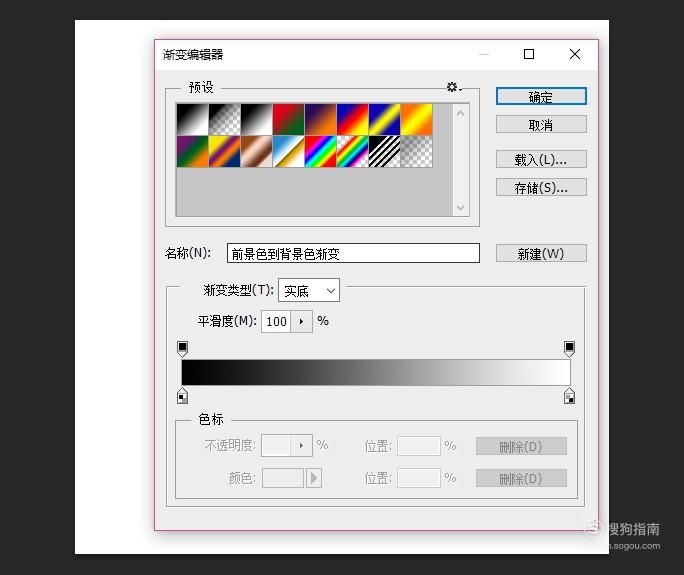Select the left opacity stop above gradient

point(182,349)
